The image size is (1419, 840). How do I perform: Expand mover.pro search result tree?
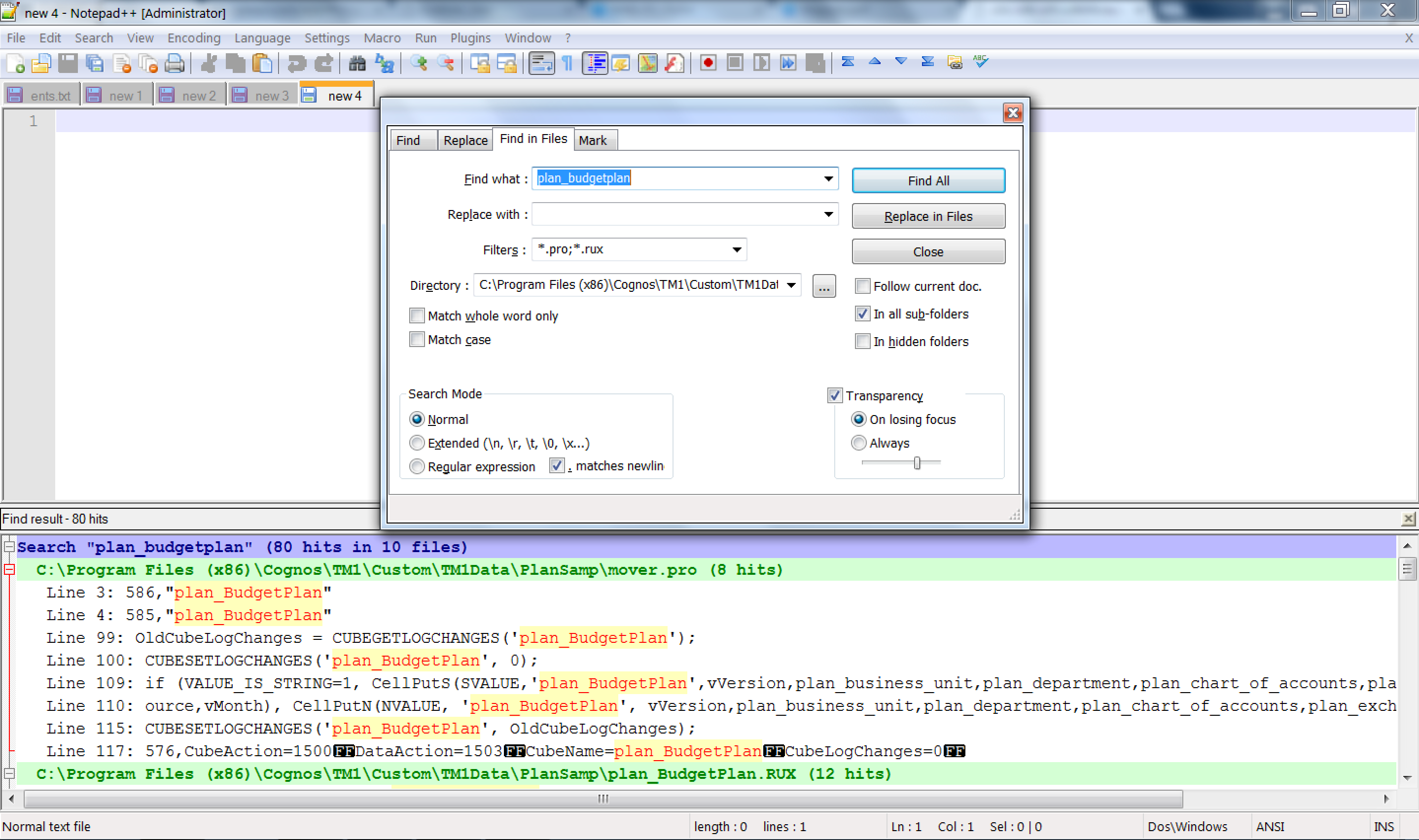(x=7, y=569)
